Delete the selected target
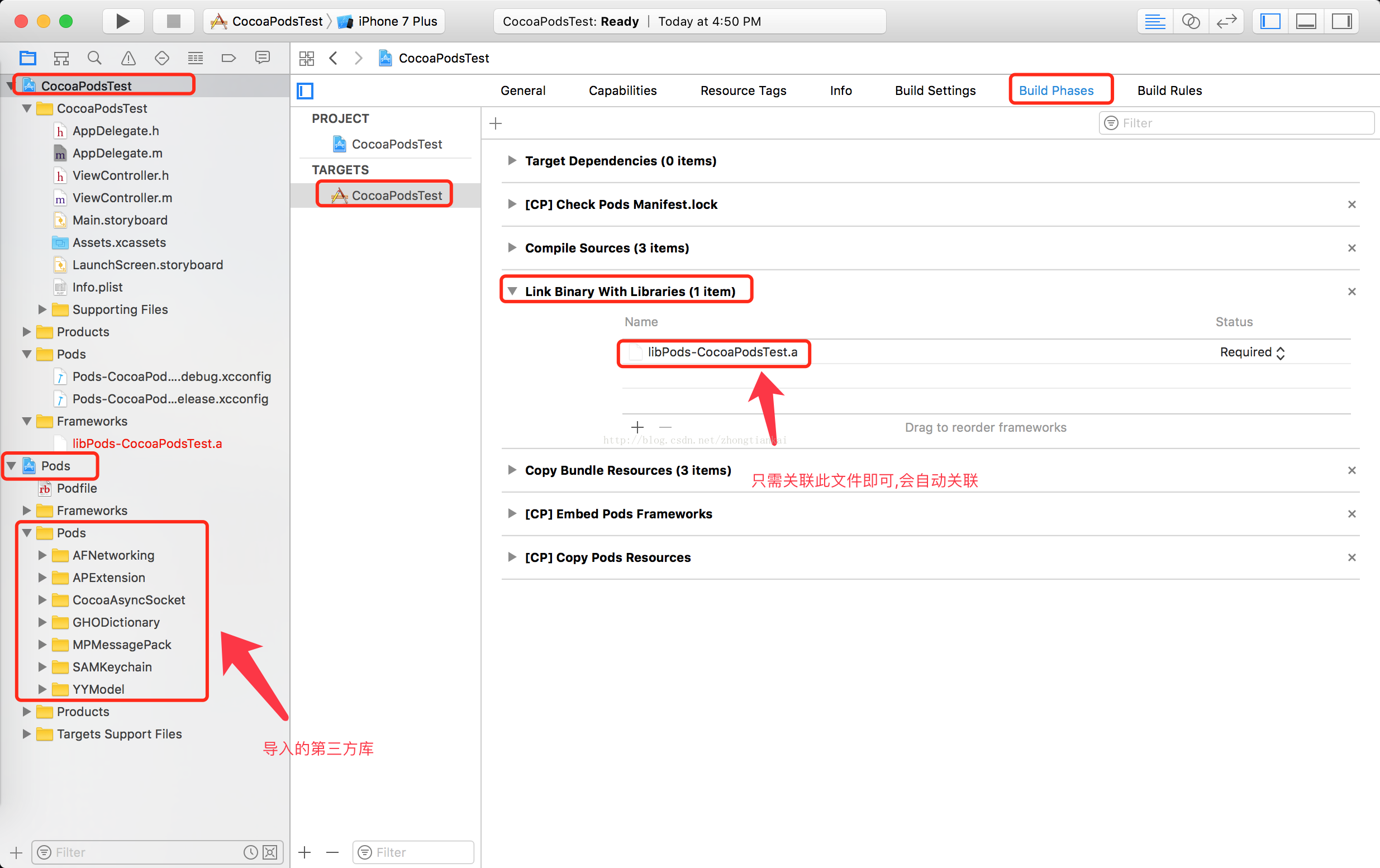The height and width of the screenshot is (868, 1380). [332, 852]
